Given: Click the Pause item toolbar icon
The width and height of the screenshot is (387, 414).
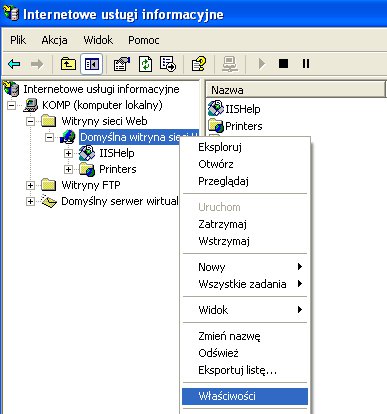Looking at the screenshot, I should [306, 63].
